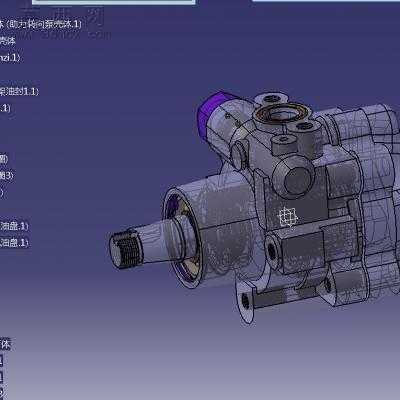Select the tree item ending in '助力转向泵壳体.1)'
This screenshot has height=400, width=400.
[40, 24]
